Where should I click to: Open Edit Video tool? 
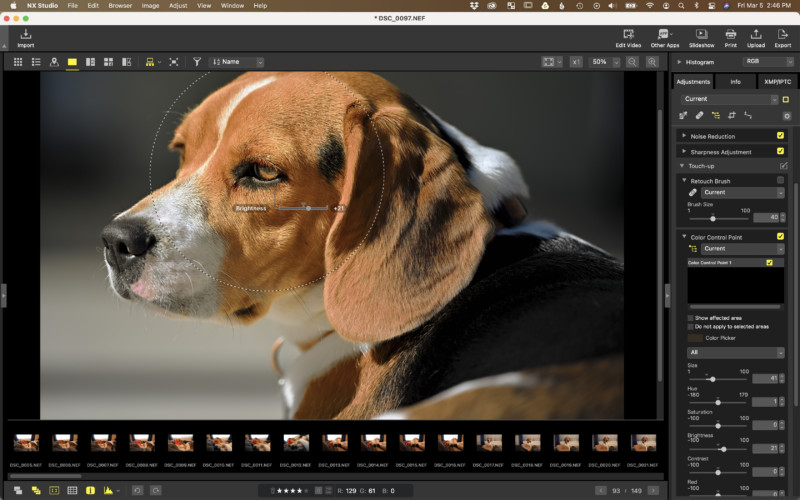tap(628, 38)
